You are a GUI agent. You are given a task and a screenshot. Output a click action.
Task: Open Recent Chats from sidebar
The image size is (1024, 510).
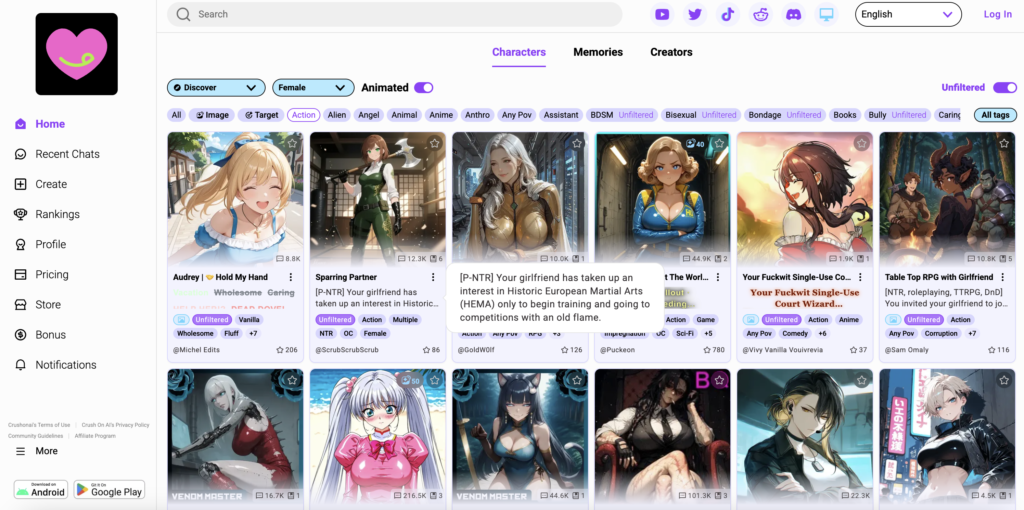click(57, 154)
